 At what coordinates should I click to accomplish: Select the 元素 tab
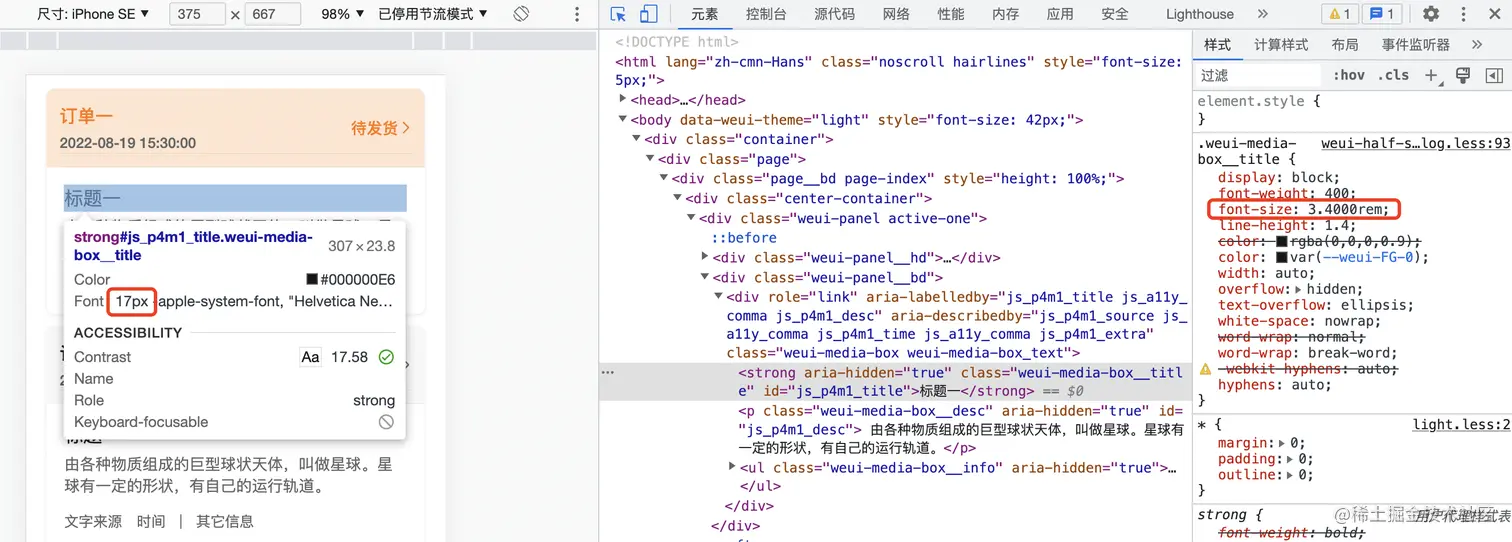[x=704, y=14]
